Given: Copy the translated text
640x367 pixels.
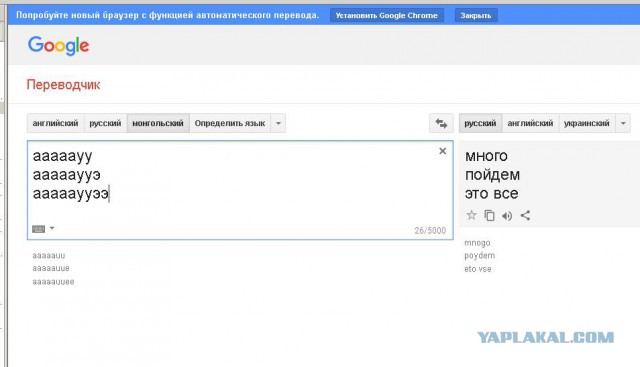Looking at the screenshot, I should pyautogui.click(x=489, y=215).
